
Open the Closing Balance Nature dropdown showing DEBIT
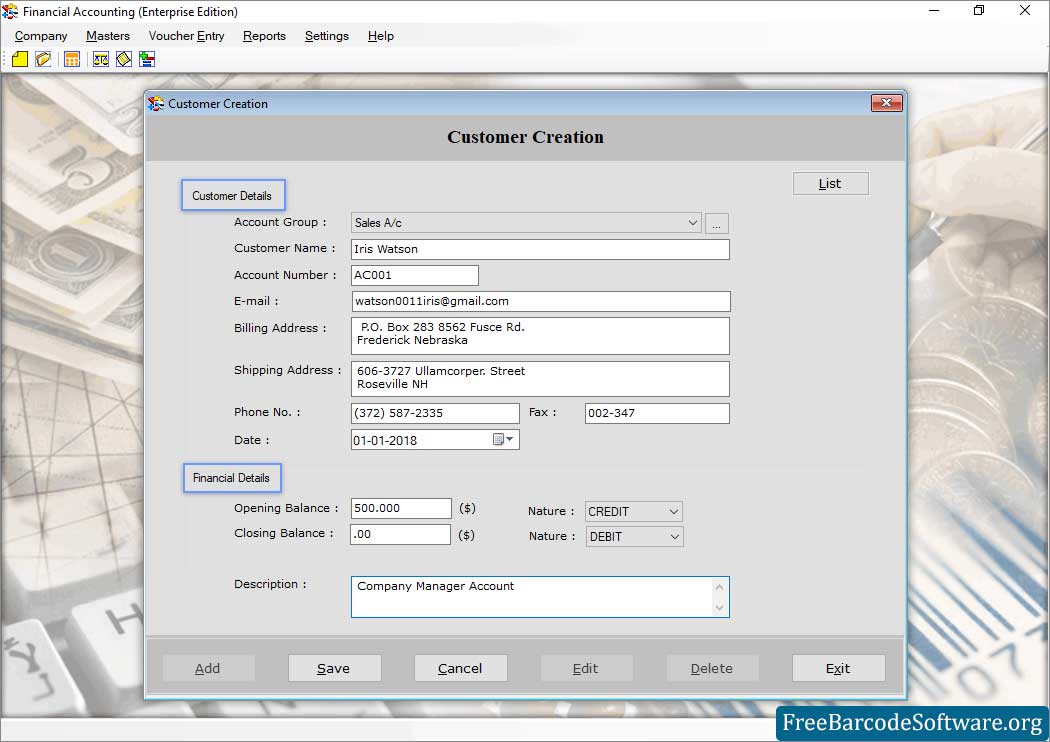[674, 536]
